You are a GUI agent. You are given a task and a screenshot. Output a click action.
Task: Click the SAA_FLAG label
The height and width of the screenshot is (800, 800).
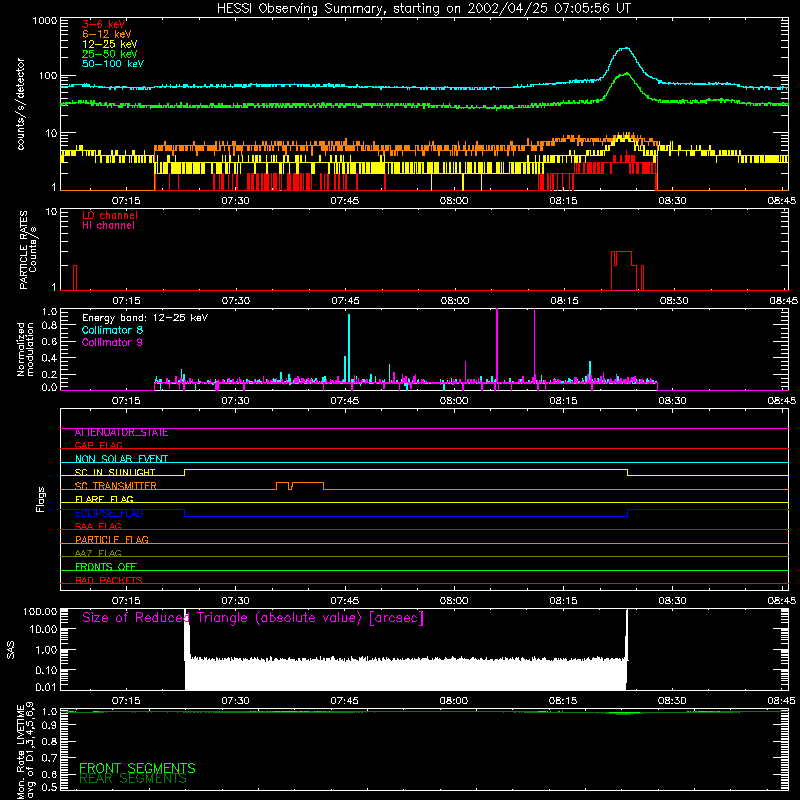coord(98,526)
